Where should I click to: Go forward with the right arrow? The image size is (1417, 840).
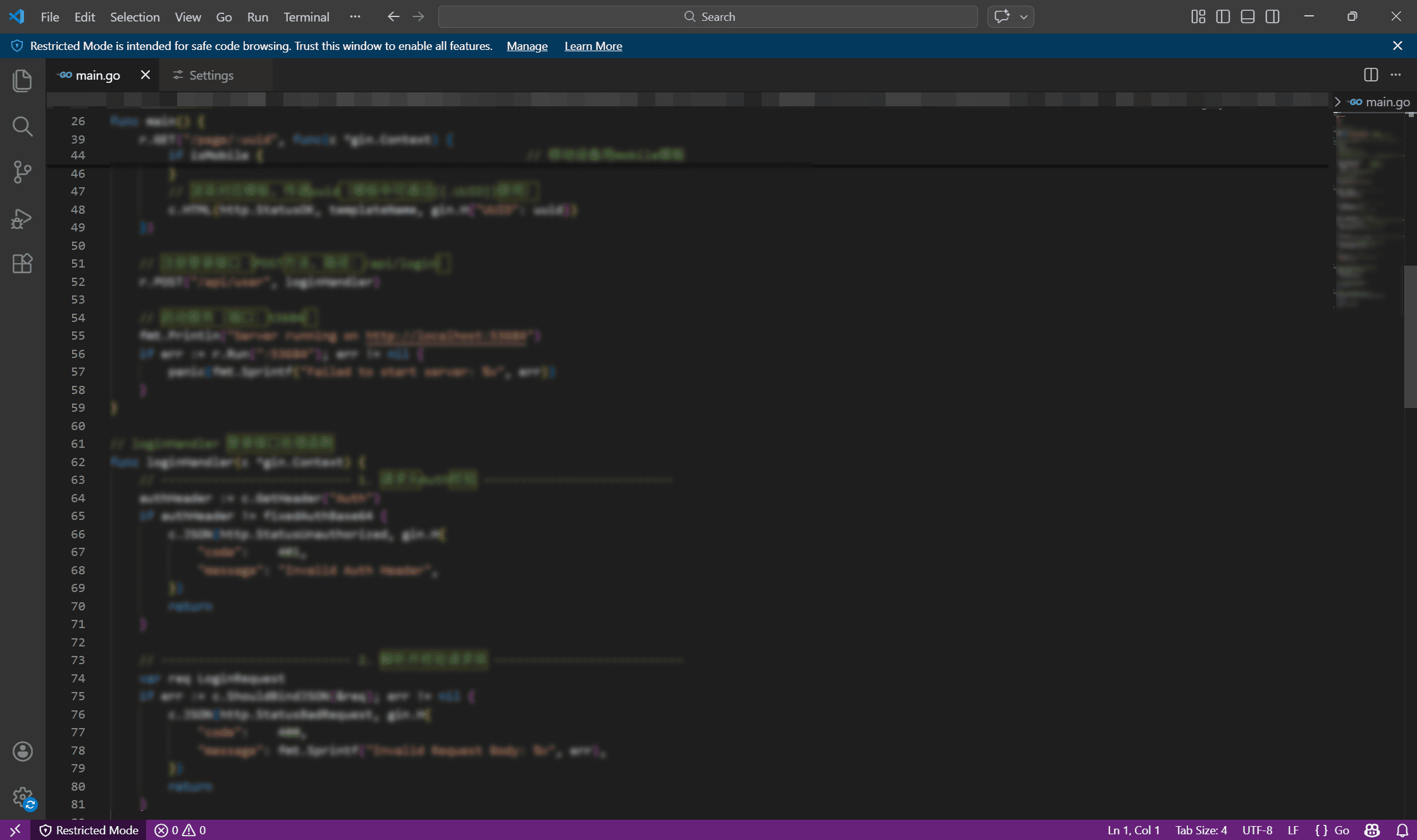tap(418, 16)
